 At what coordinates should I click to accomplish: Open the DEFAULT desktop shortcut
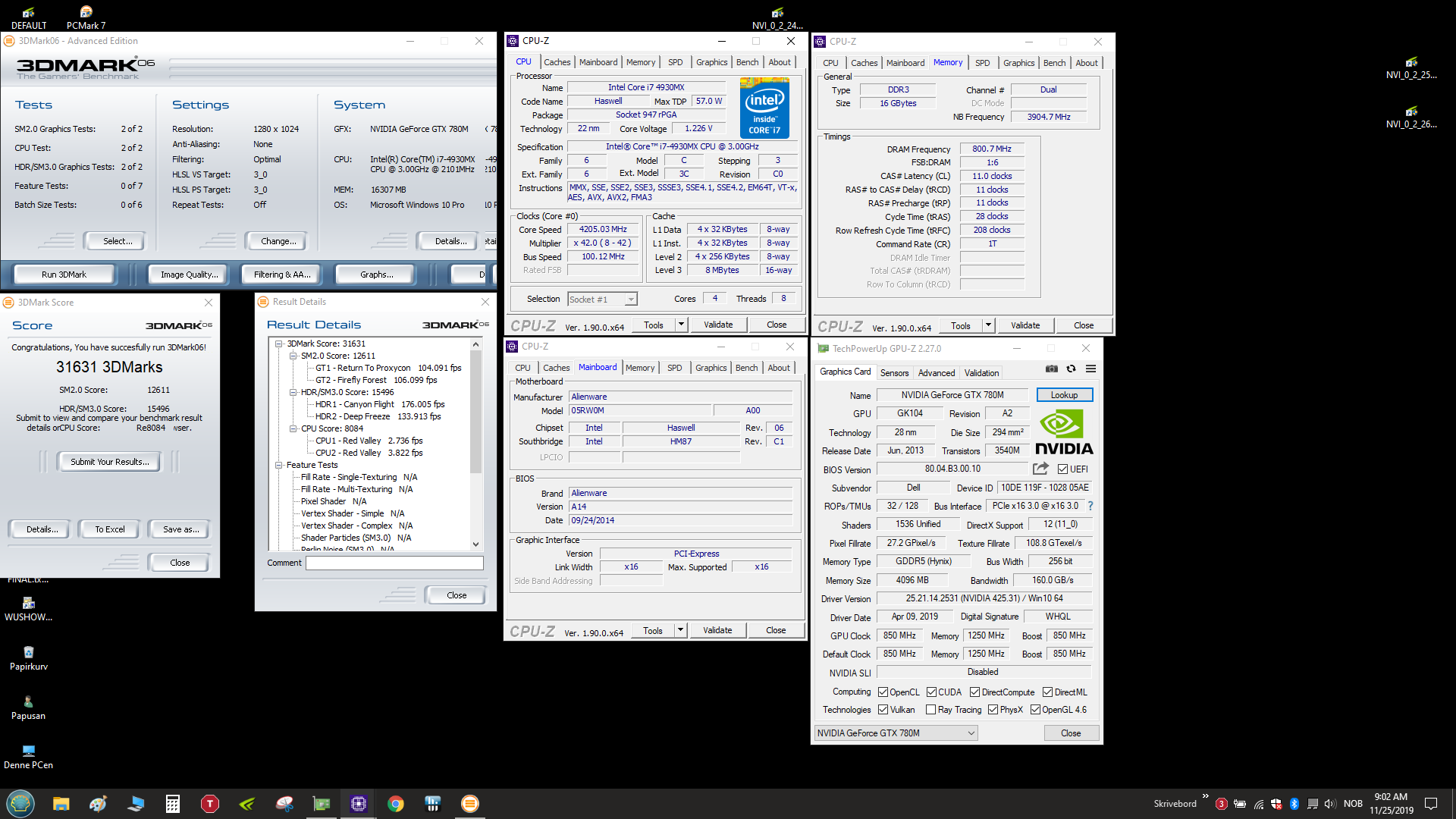[29, 18]
